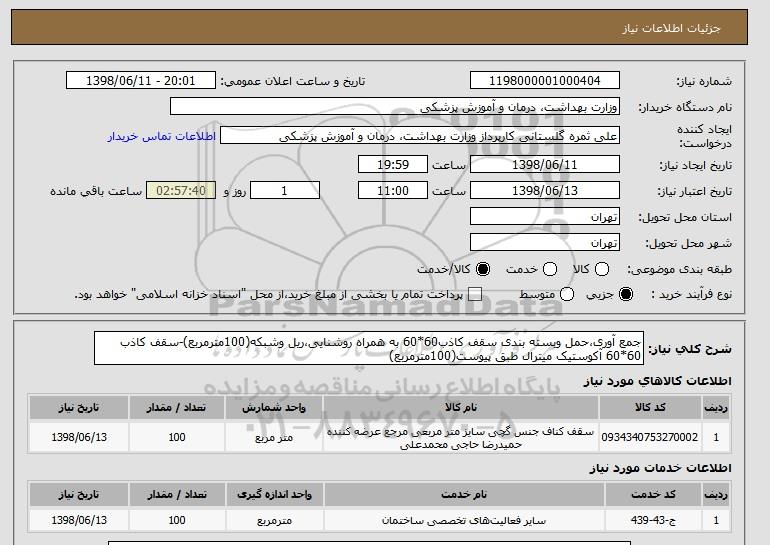
Task: Click the creation date field 1398/06/11
Action: pyautogui.click(x=545, y=164)
